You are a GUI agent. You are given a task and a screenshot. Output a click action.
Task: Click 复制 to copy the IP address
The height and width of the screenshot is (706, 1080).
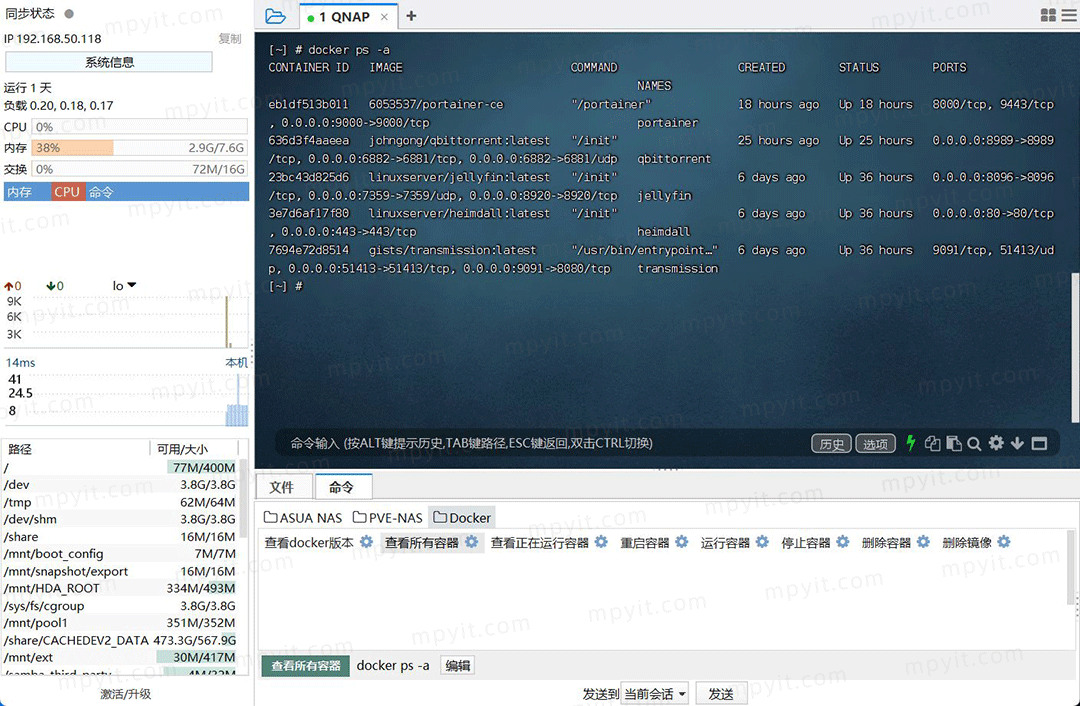229,39
